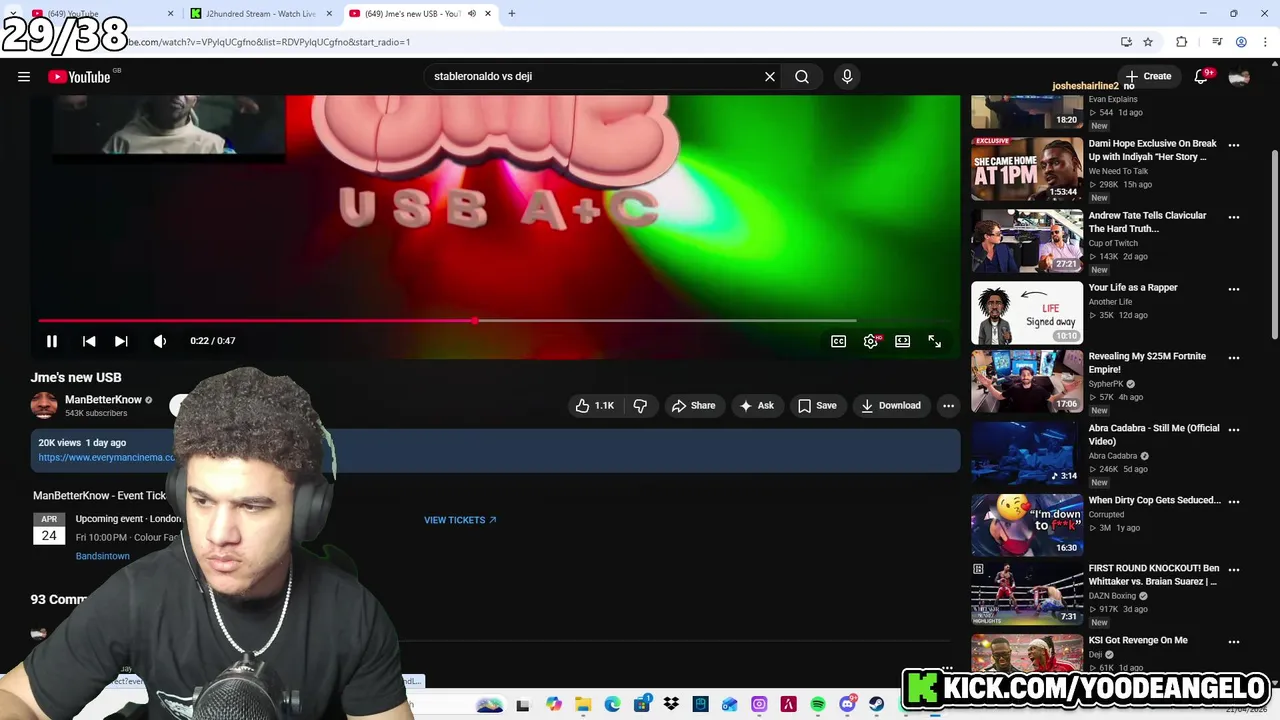
Task: Seek along the red video progress bar
Action: coord(447,321)
